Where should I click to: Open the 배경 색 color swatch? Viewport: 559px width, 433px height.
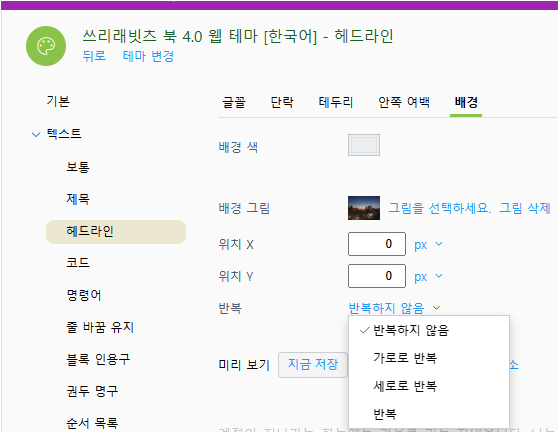364,145
